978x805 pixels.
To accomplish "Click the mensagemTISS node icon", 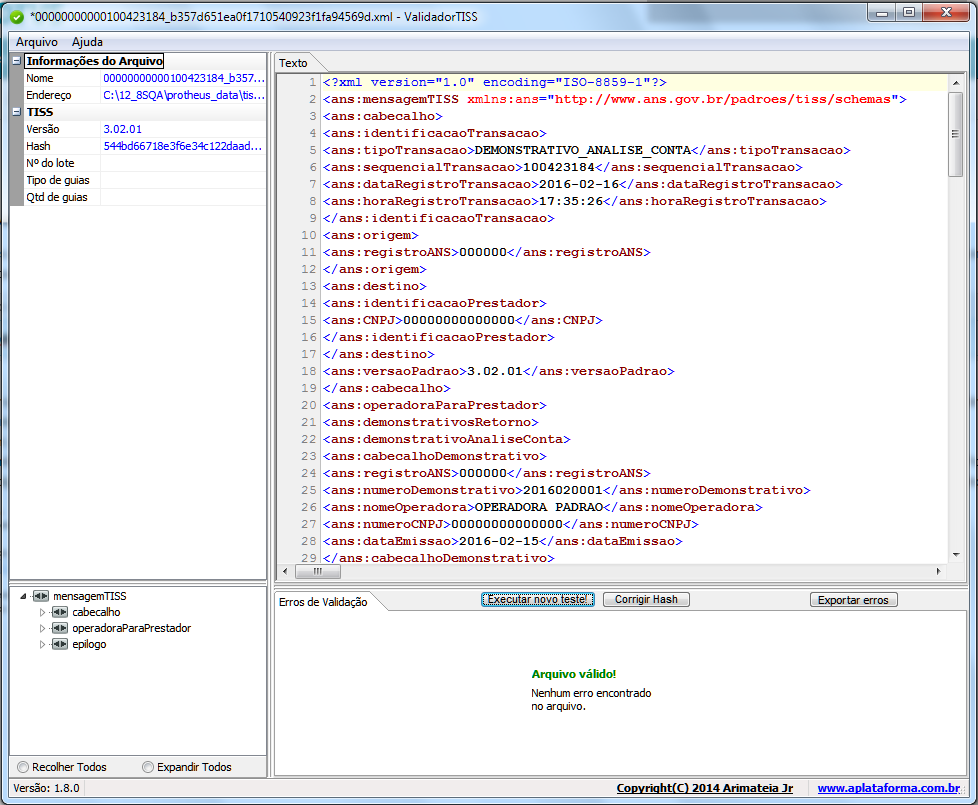I will click(x=41, y=596).
